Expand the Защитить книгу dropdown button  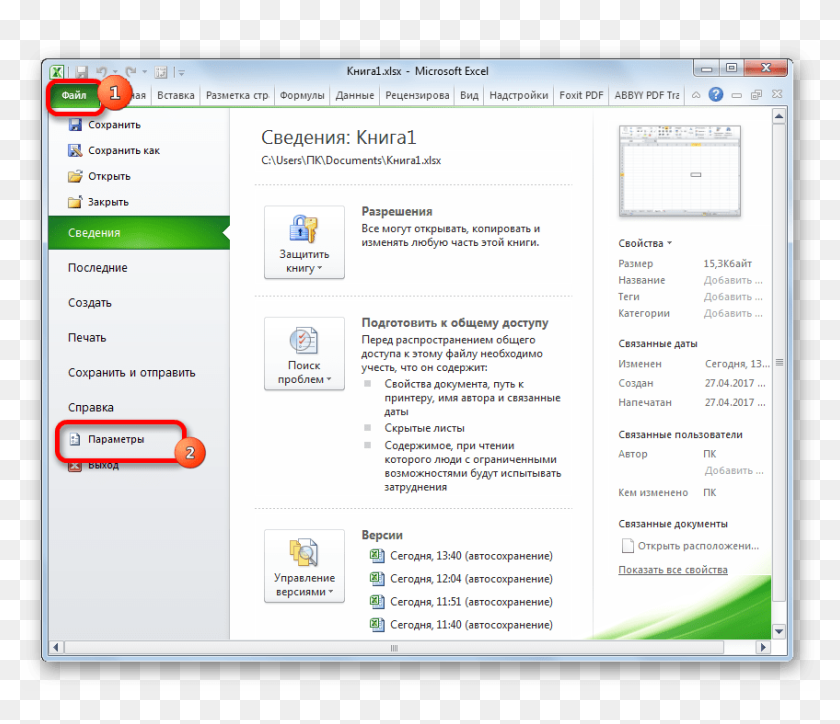coord(304,242)
